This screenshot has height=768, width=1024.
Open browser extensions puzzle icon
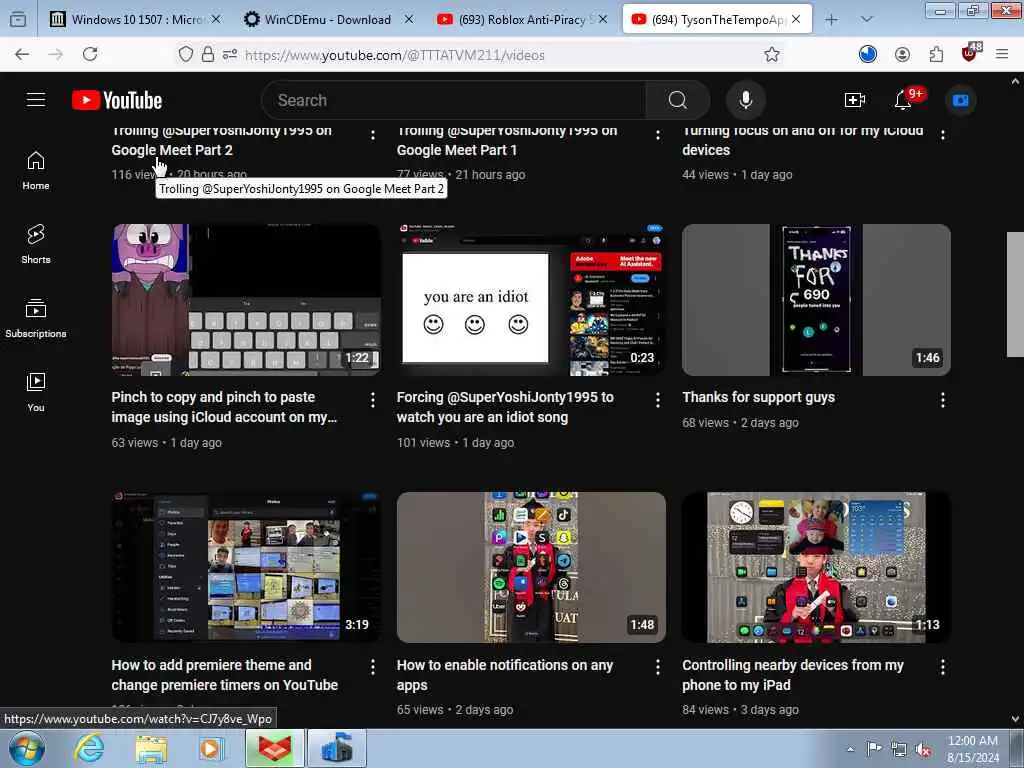coord(936,55)
